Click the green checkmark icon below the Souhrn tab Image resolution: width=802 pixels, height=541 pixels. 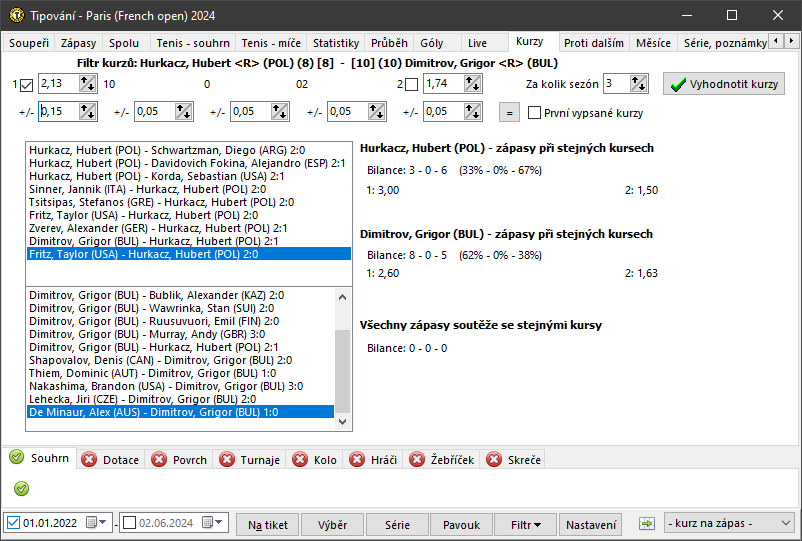tap(22, 488)
